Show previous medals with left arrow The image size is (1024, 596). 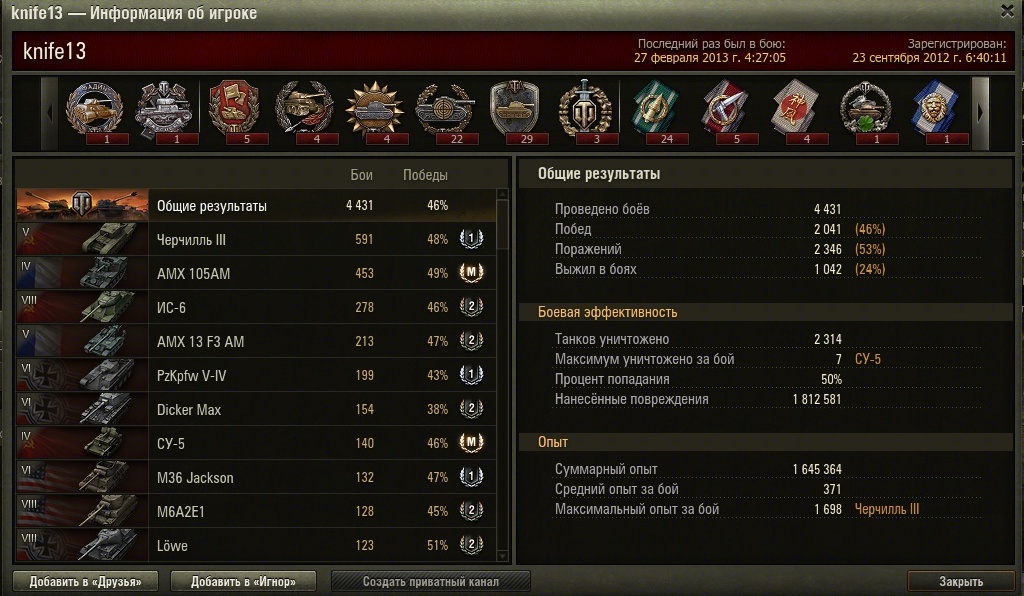[50, 113]
